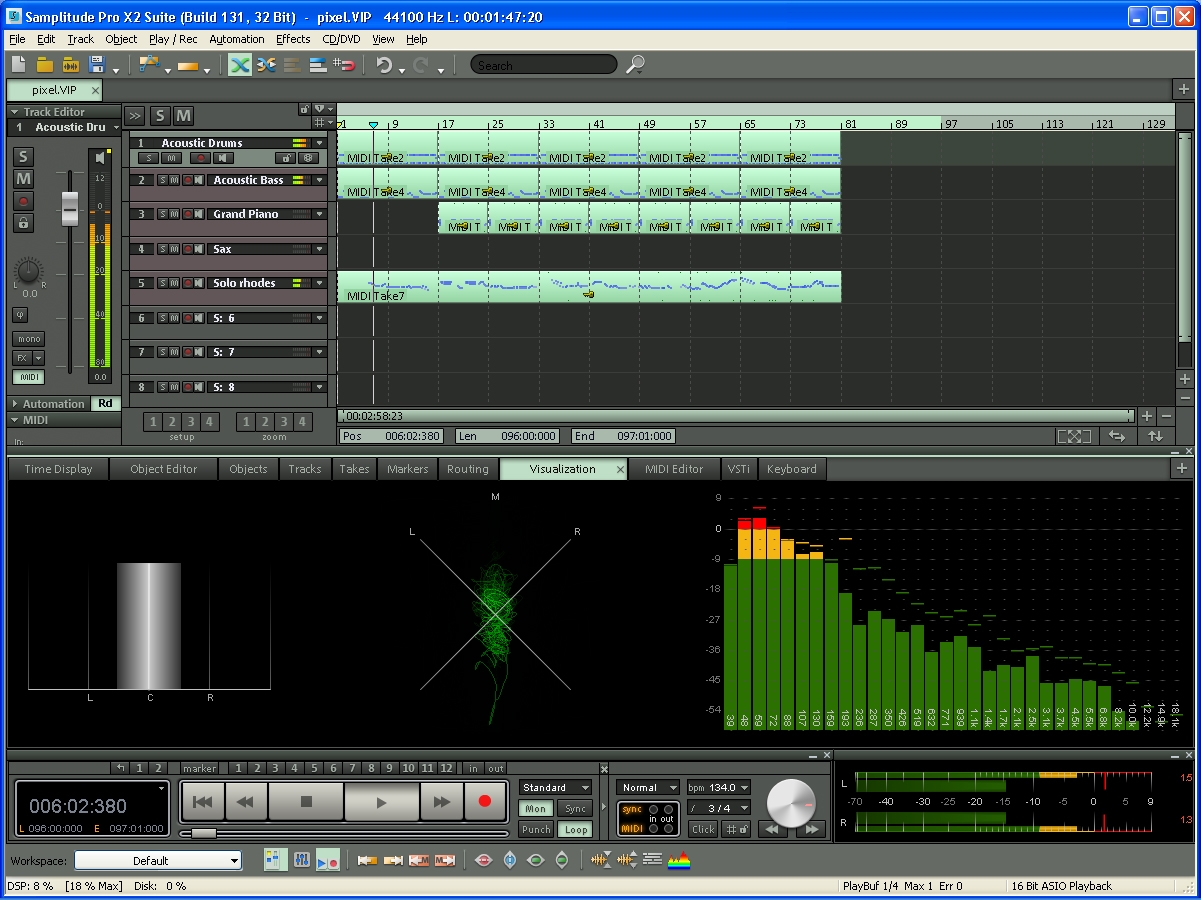Screen dimensions: 1201x900
Task: Click the lock icon in Track Editor
Action: tap(23, 223)
